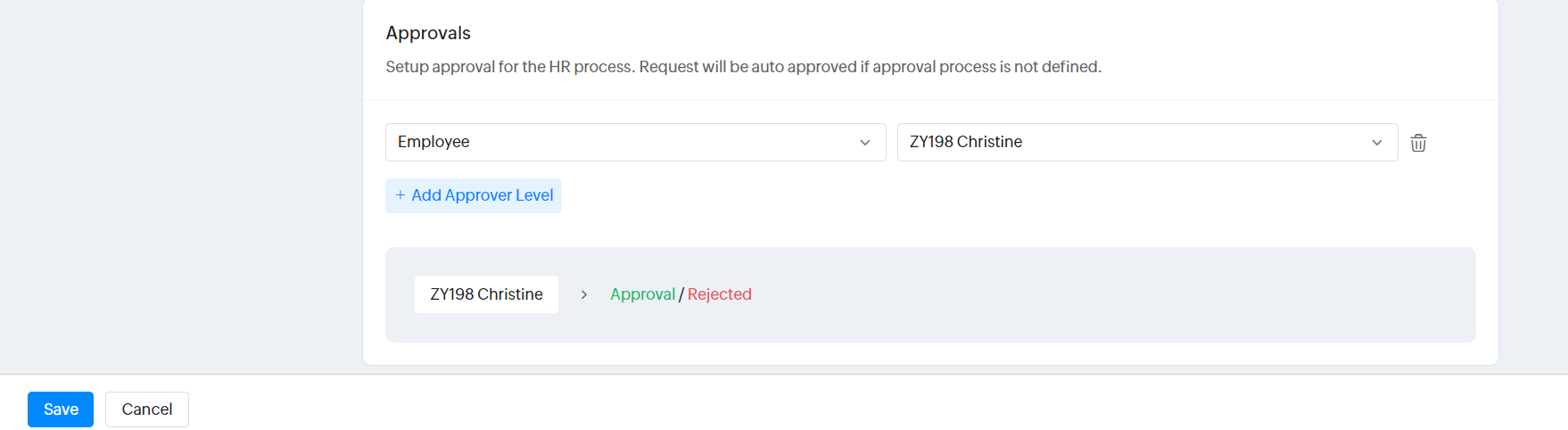Click the gray approval flow preview panel
Image resolution: width=1568 pixels, height=430 pixels.
(930, 294)
